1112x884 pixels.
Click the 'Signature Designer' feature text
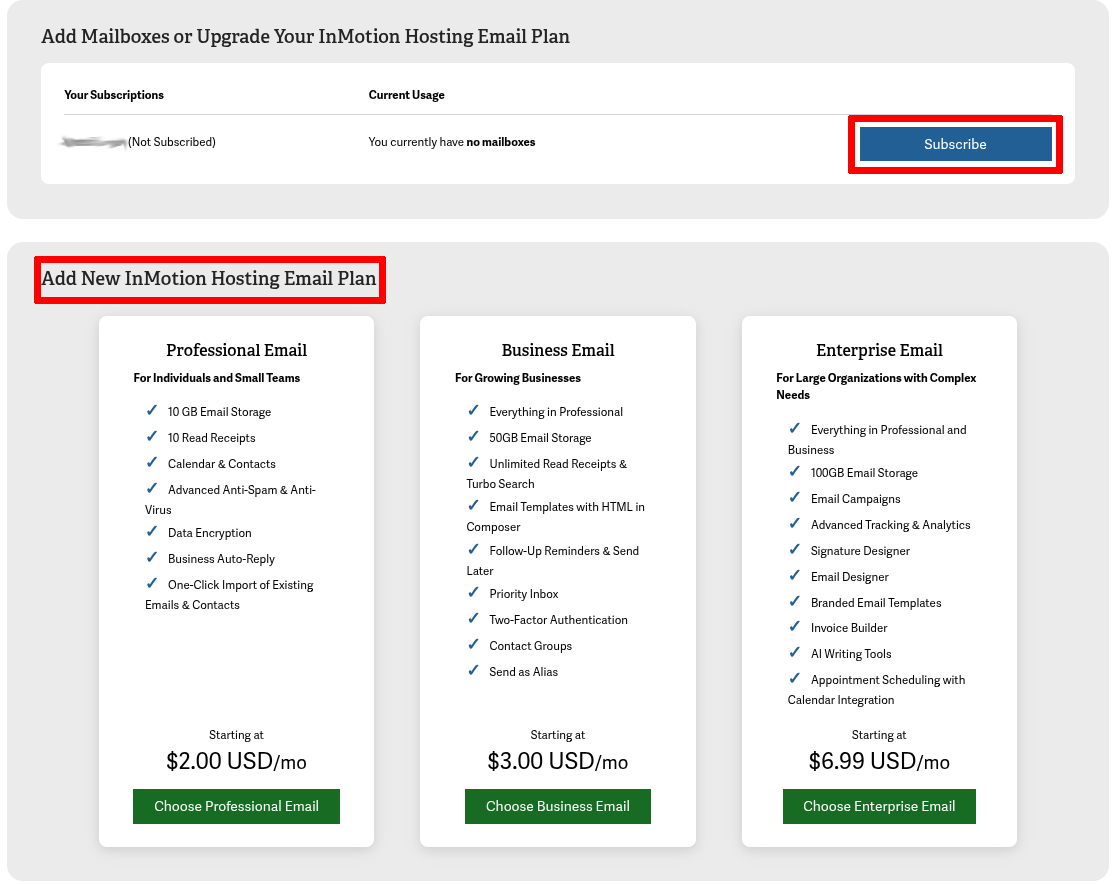click(x=860, y=551)
